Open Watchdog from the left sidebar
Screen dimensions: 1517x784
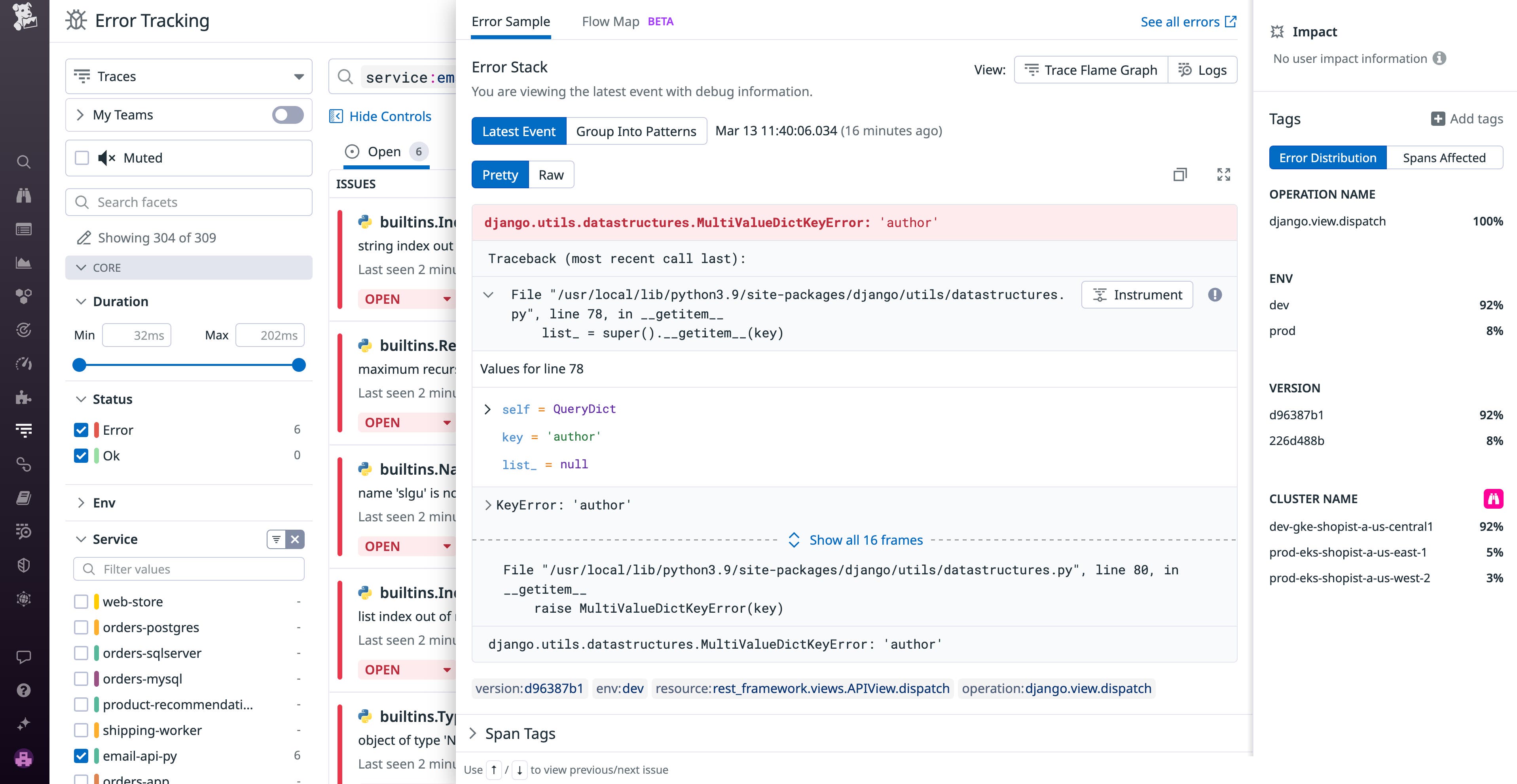pos(24,196)
